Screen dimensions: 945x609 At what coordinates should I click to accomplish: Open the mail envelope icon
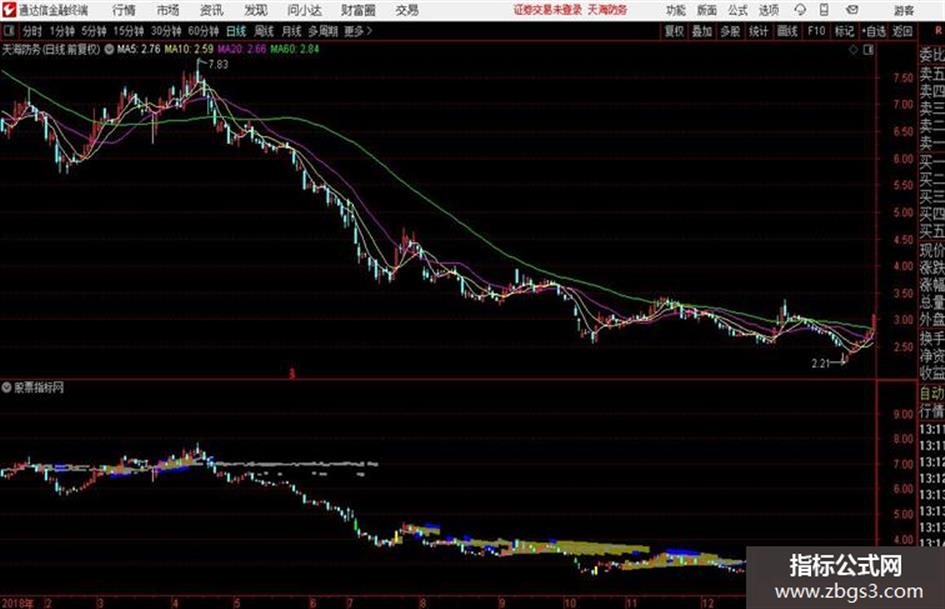[x=852, y=10]
